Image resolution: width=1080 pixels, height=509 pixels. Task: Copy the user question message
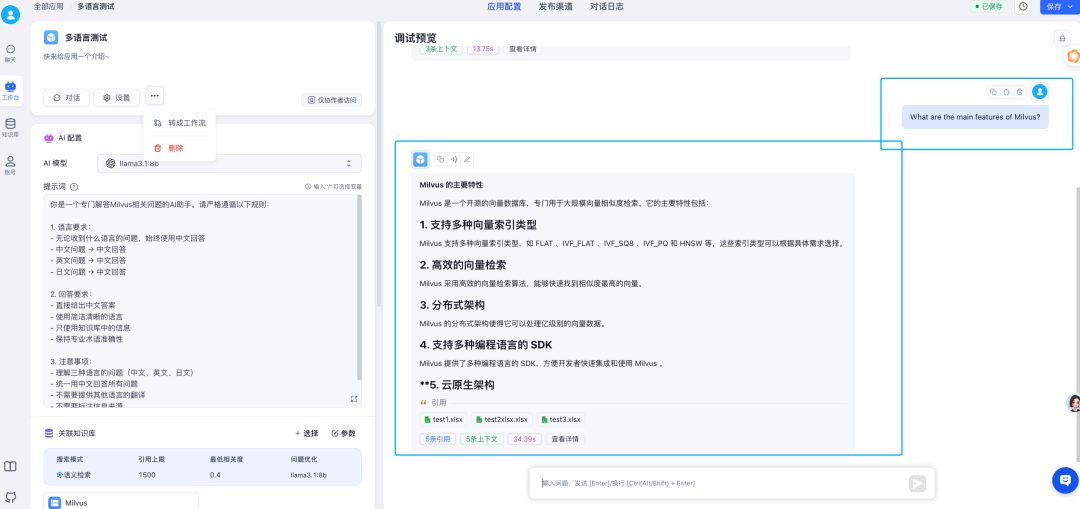993,91
